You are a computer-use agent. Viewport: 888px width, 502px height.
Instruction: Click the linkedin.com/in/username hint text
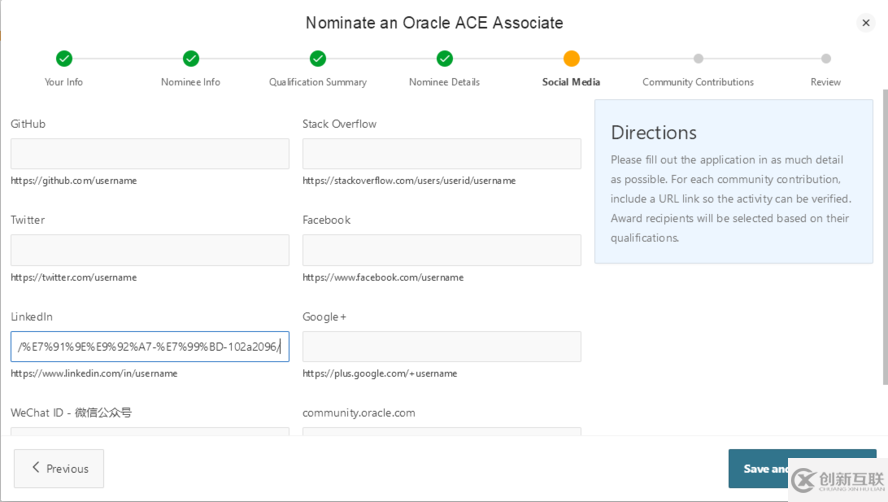click(94, 373)
